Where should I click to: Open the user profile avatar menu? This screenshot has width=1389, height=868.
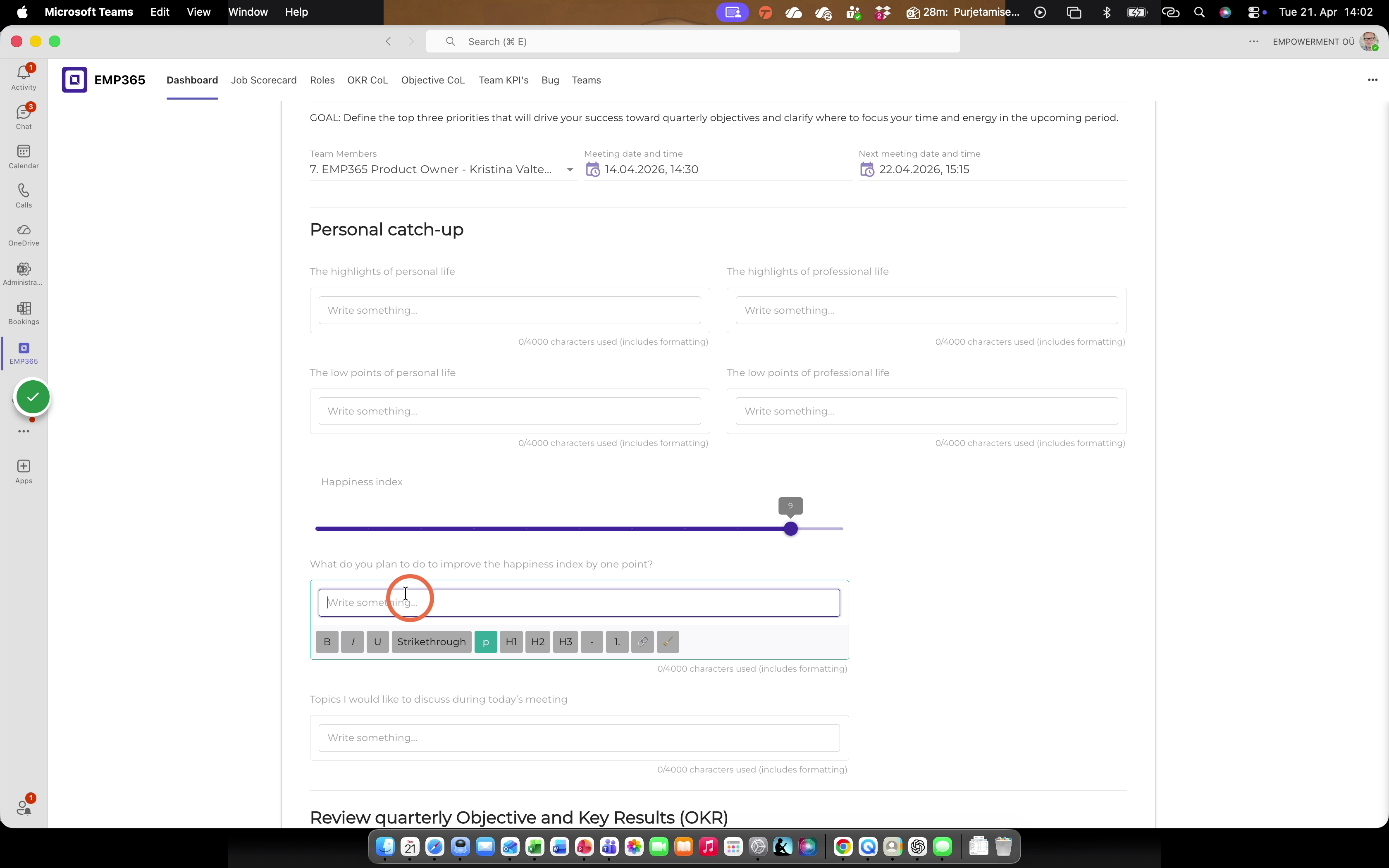tap(1369, 41)
